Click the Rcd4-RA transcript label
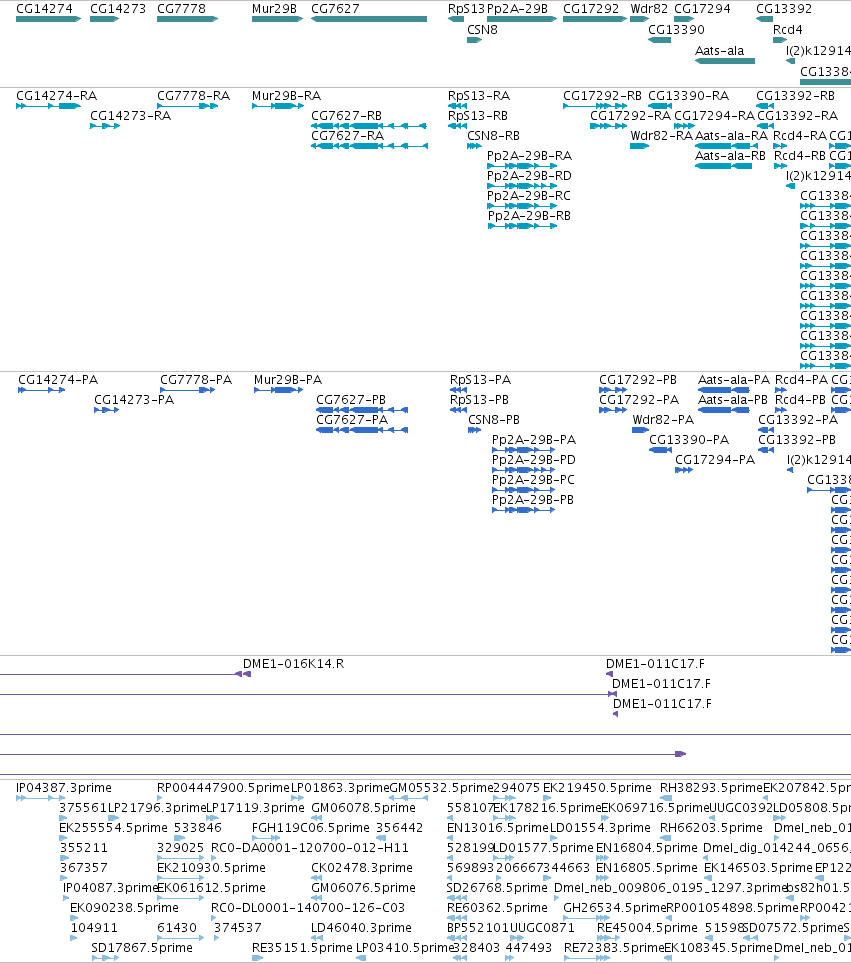 point(800,136)
